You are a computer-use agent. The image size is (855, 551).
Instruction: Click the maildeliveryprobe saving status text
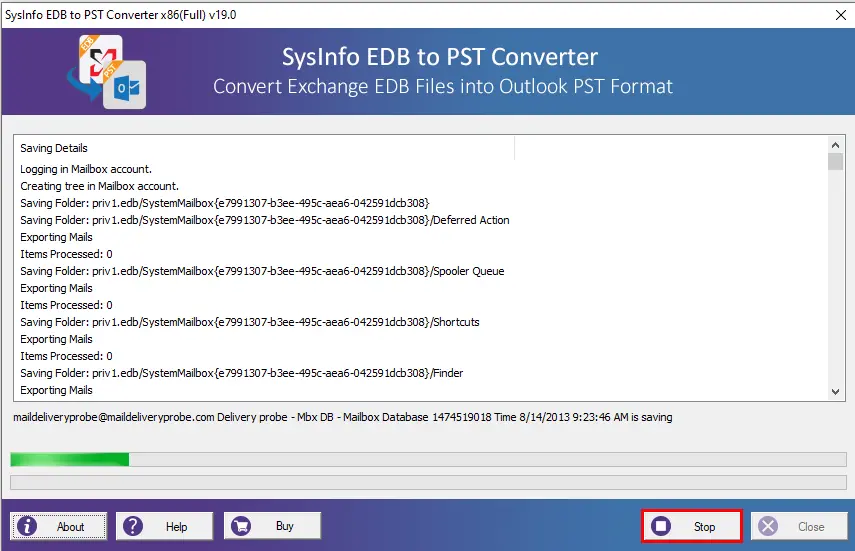342,417
